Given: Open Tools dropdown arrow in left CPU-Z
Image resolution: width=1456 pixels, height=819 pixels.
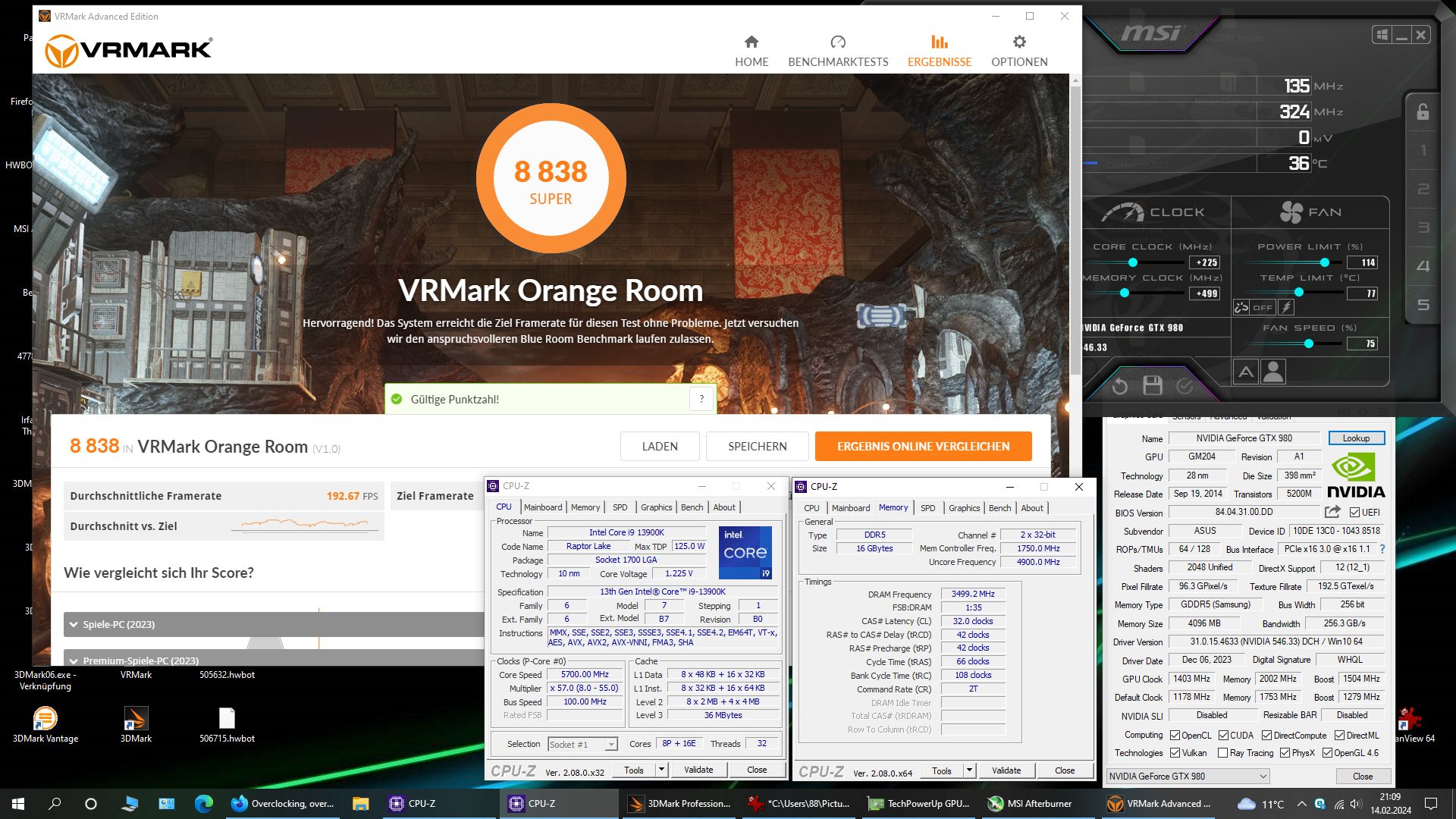Looking at the screenshot, I should click(x=661, y=770).
